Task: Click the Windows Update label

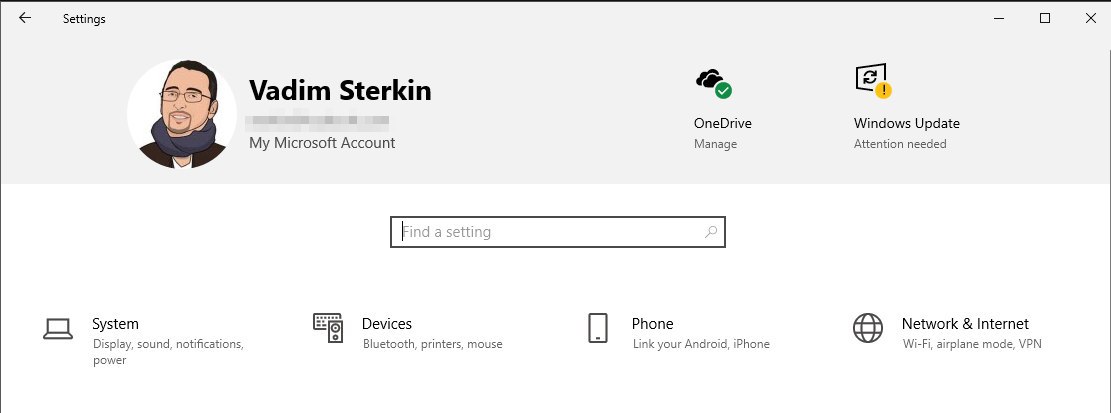Action: tap(907, 123)
